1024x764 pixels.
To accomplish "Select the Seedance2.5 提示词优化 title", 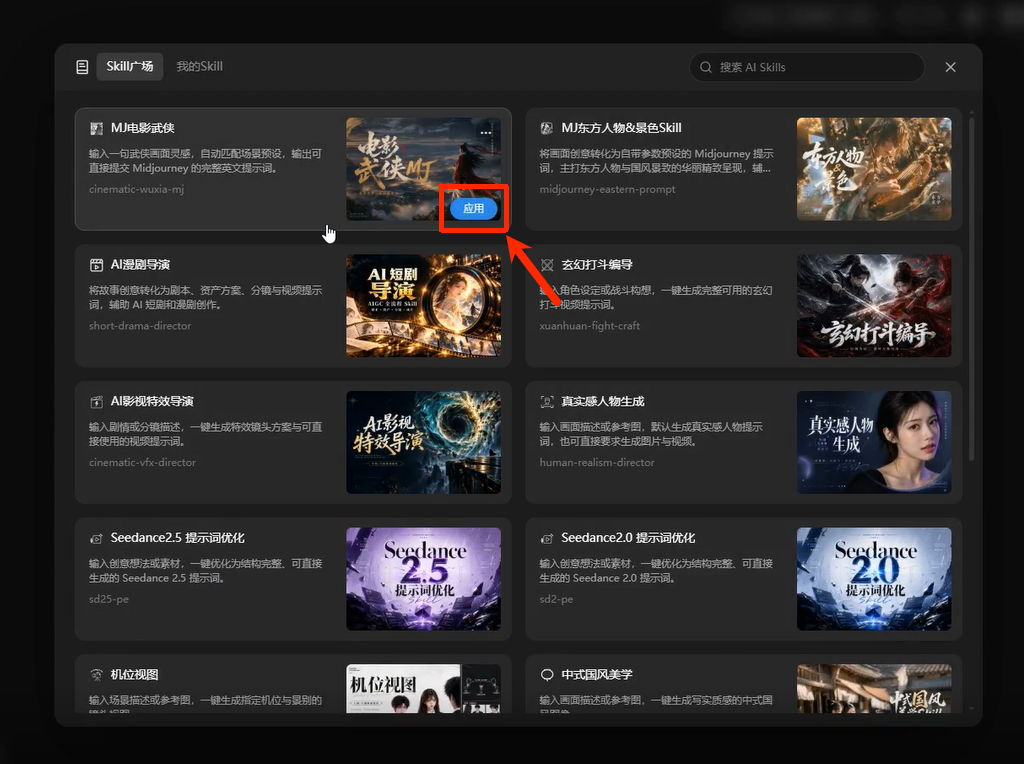I will pyautogui.click(x=178, y=537).
